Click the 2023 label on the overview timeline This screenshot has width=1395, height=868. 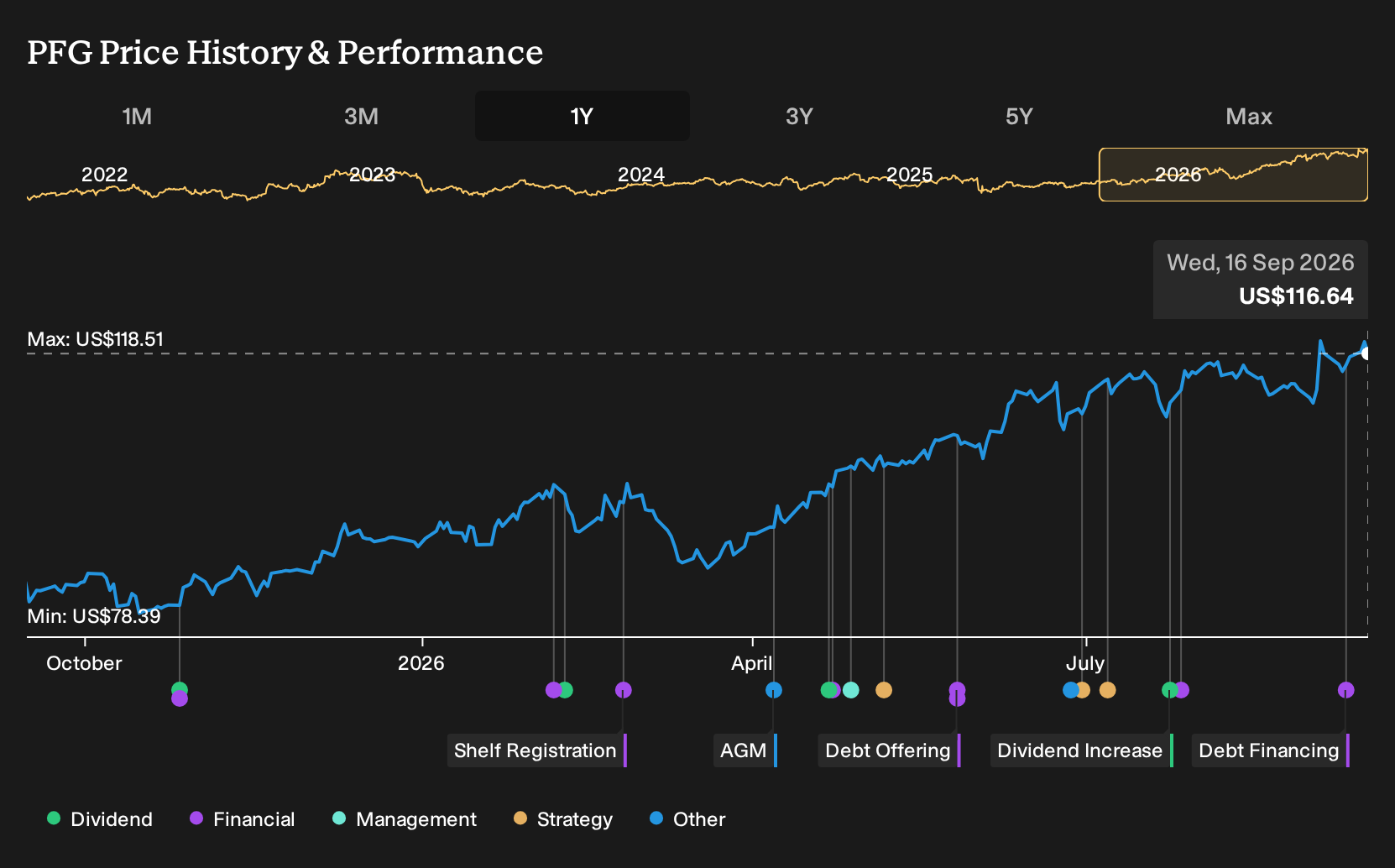(x=372, y=175)
